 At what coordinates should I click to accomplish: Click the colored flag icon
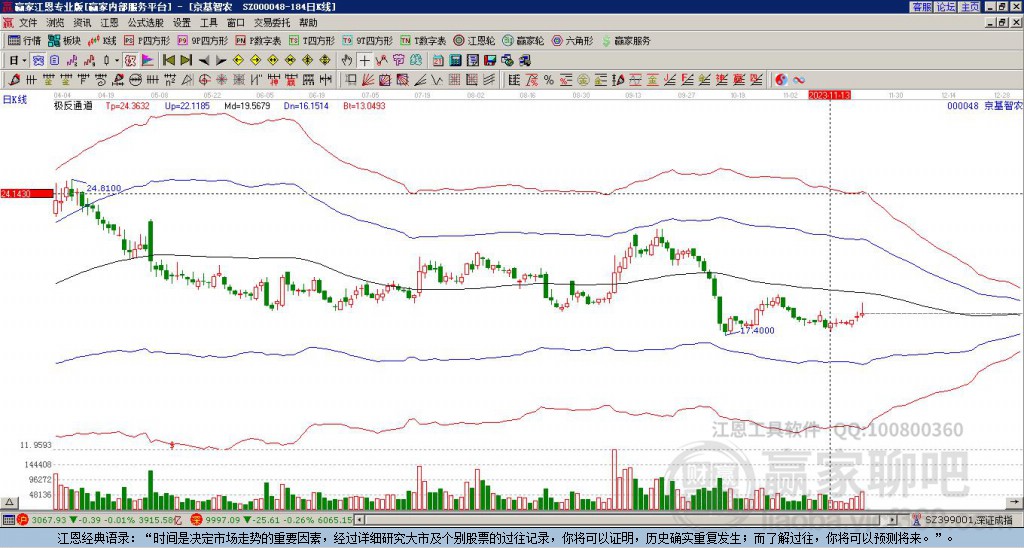pyautogui.click(x=148, y=61)
